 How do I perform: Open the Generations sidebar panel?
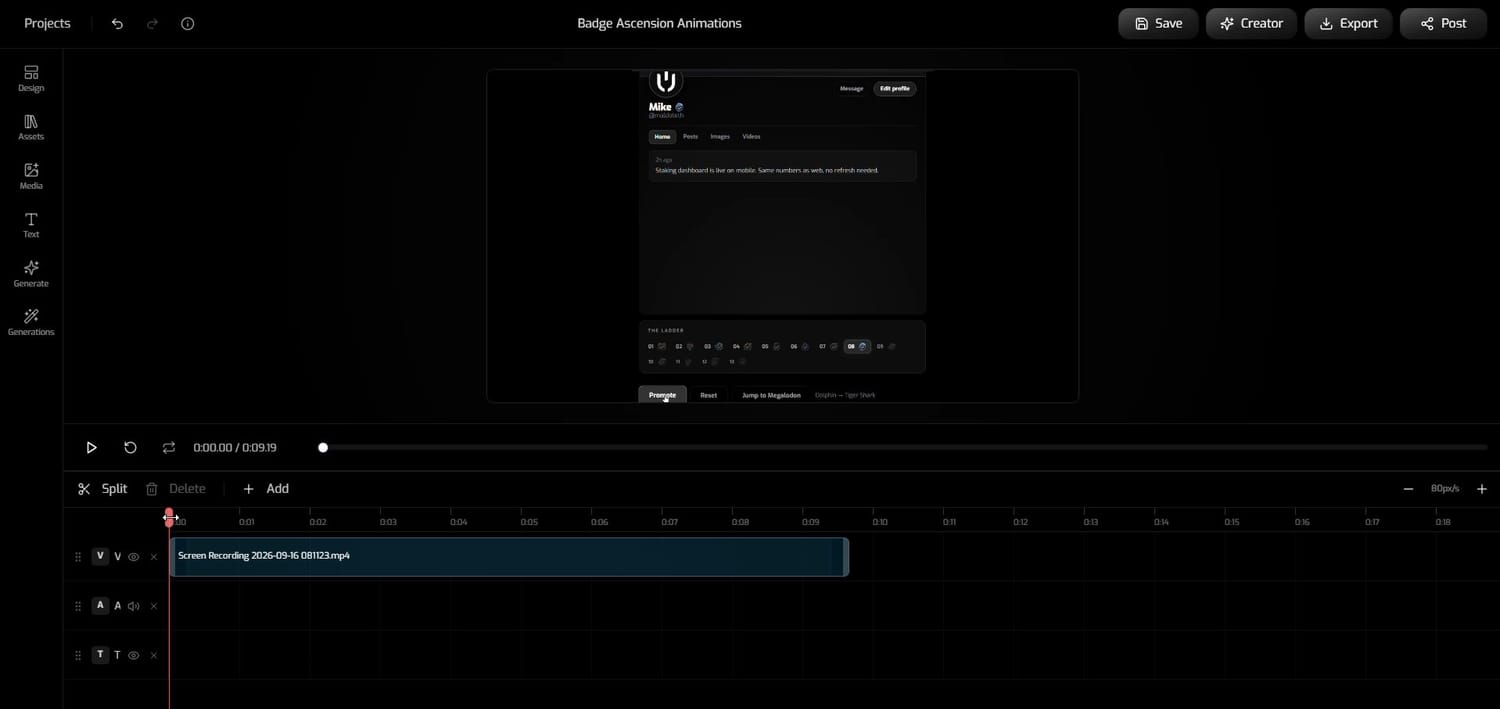31,322
